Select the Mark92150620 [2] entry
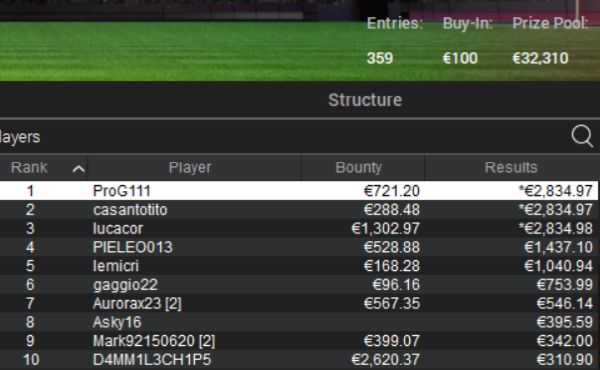This screenshot has height=370, width=600. click(299, 341)
